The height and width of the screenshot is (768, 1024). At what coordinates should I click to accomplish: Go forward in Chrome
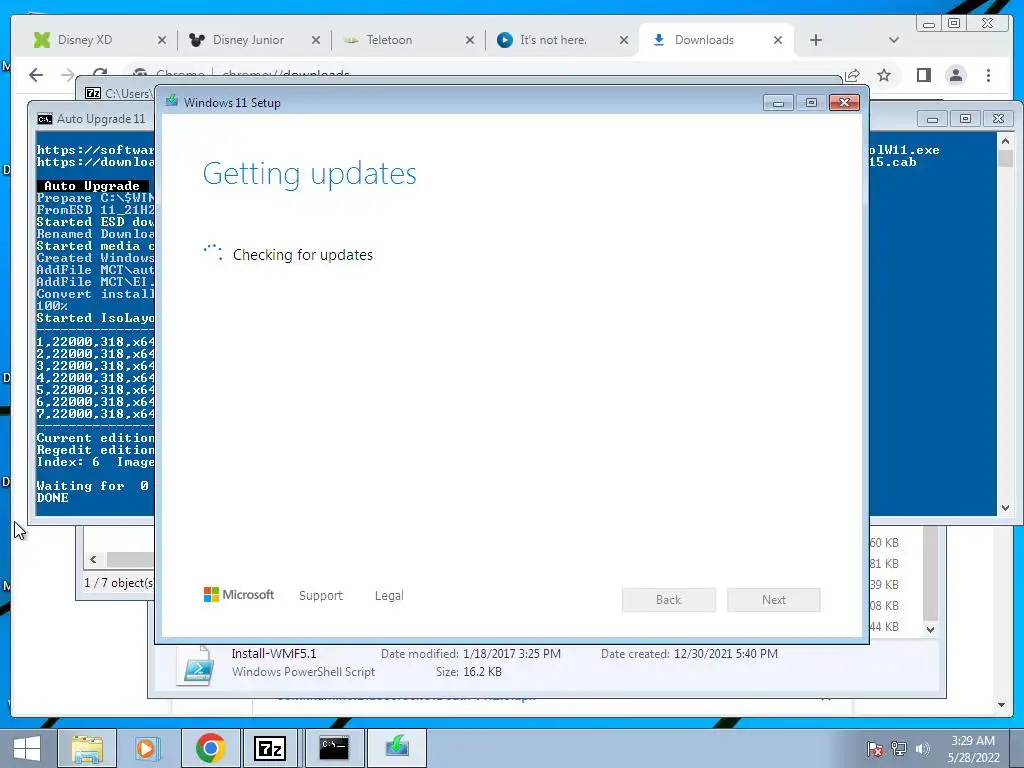coord(67,75)
